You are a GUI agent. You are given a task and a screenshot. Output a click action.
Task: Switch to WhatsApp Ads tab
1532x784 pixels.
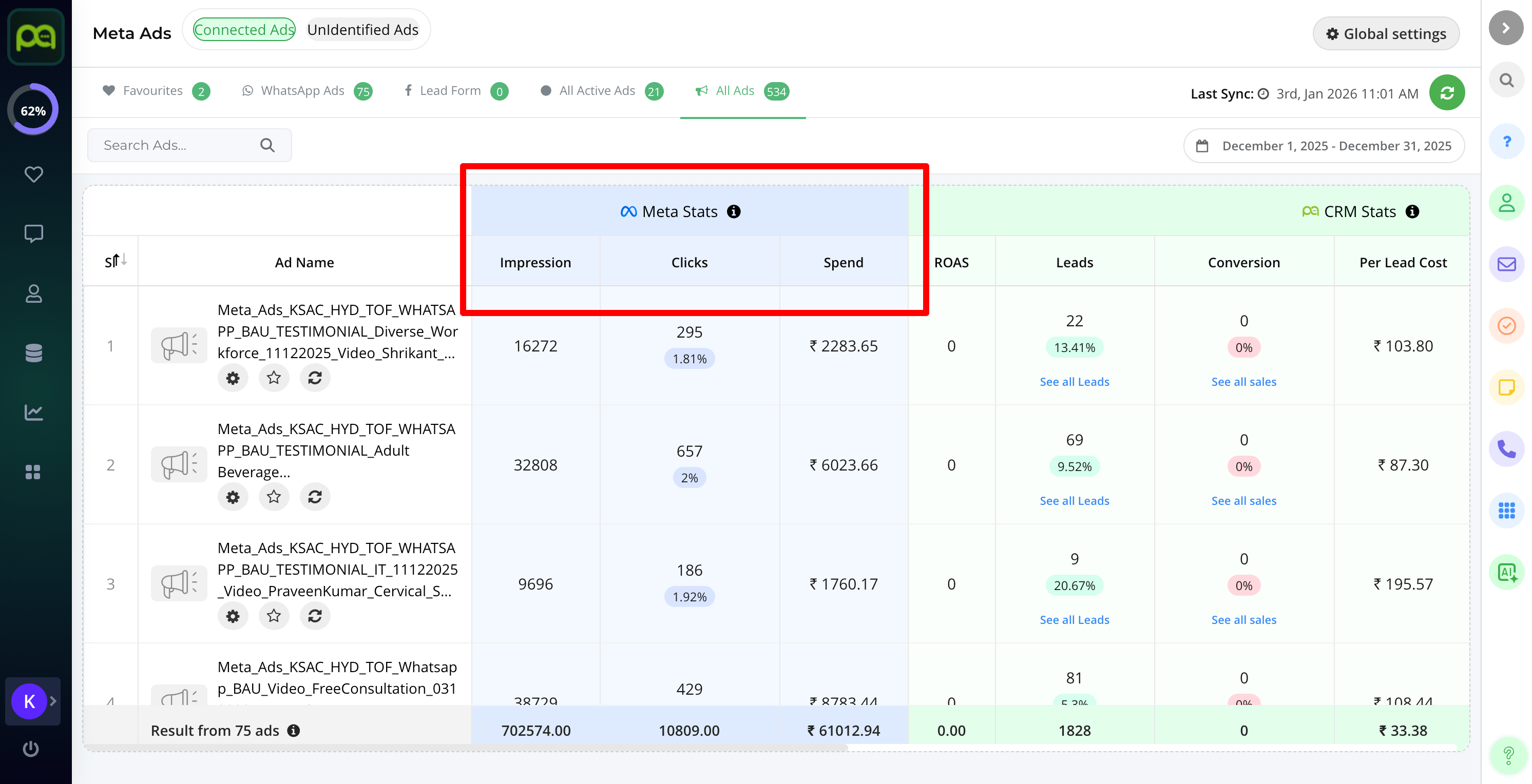click(303, 91)
